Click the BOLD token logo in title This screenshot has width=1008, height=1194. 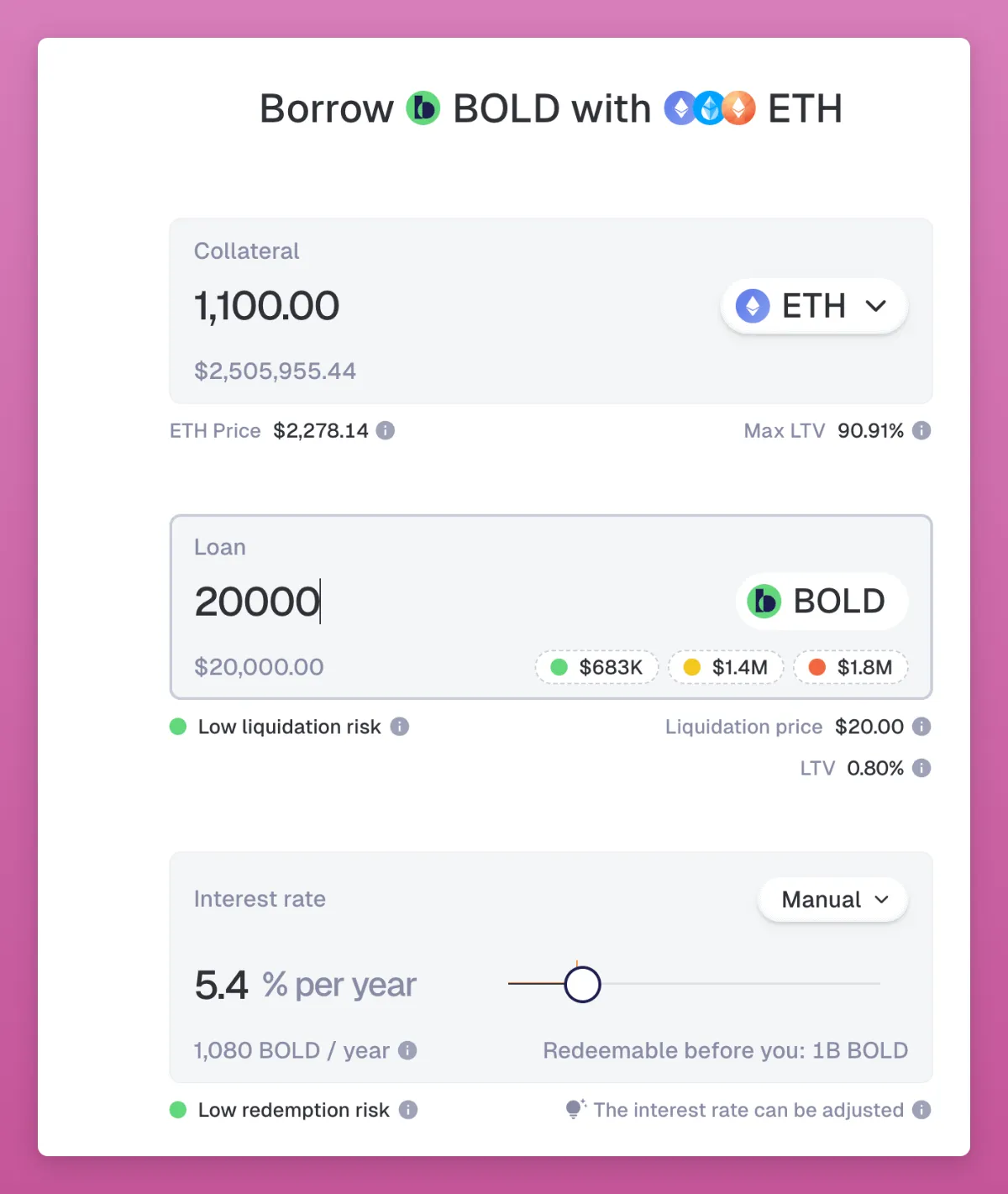click(x=423, y=108)
